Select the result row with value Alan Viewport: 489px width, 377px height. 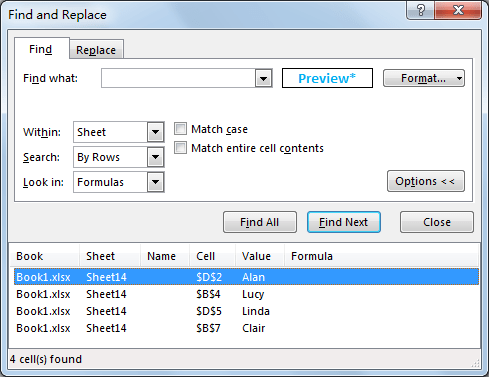(x=246, y=277)
